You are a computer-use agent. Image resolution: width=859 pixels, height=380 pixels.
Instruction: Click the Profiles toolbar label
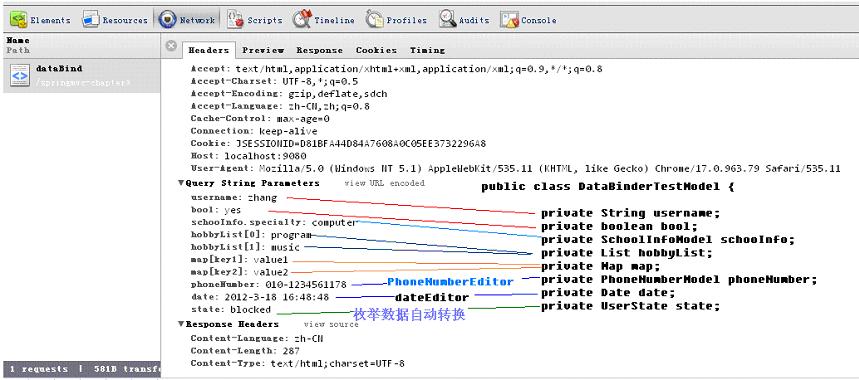pyautogui.click(x=406, y=20)
